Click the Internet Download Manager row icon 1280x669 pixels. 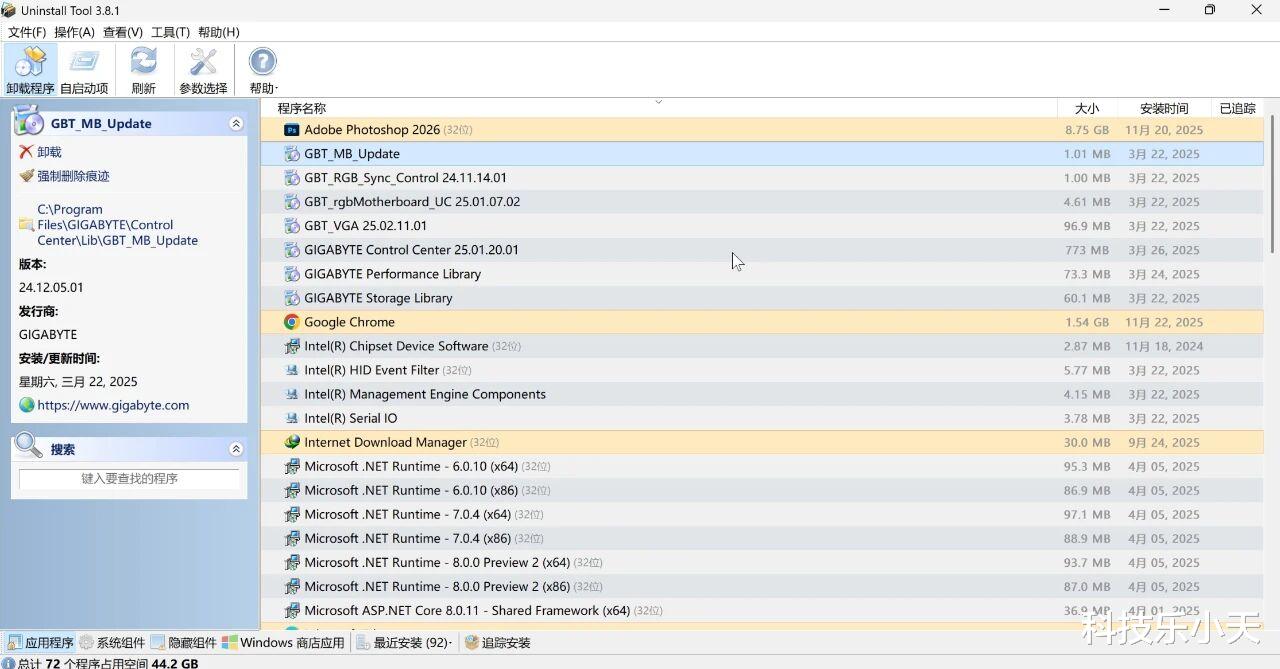tap(292, 442)
